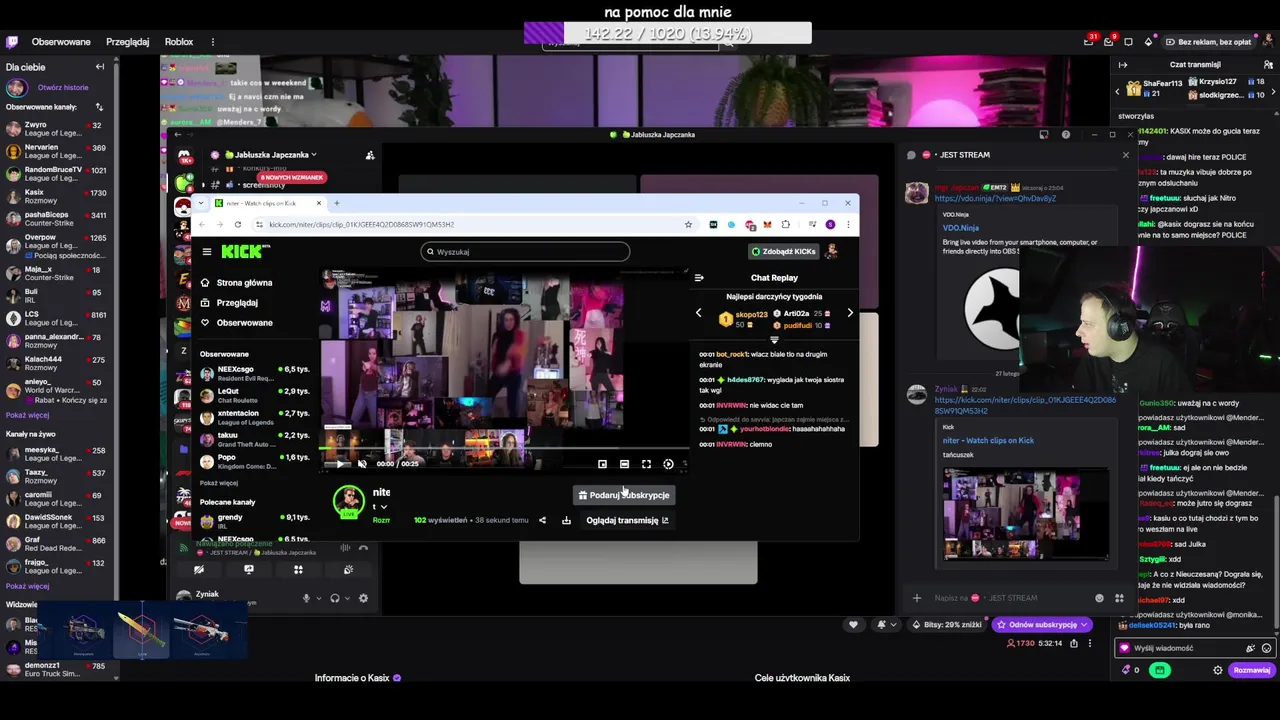Toggle Kick clip picture-in-picture mode
The height and width of the screenshot is (720, 1280).
pyautogui.click(x=602, y=464)
